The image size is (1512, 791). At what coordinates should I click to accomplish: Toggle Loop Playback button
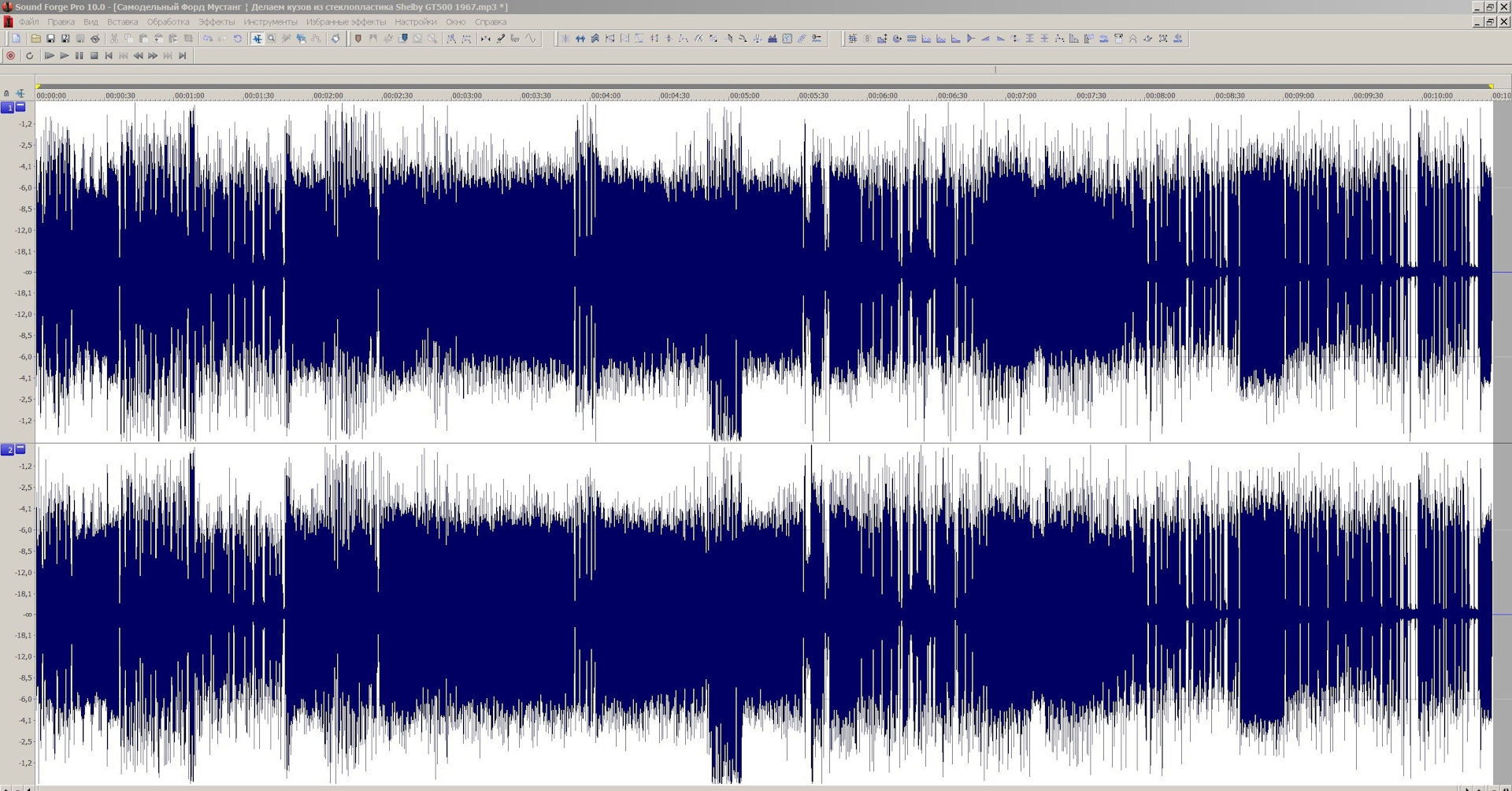tap(30, 56)
